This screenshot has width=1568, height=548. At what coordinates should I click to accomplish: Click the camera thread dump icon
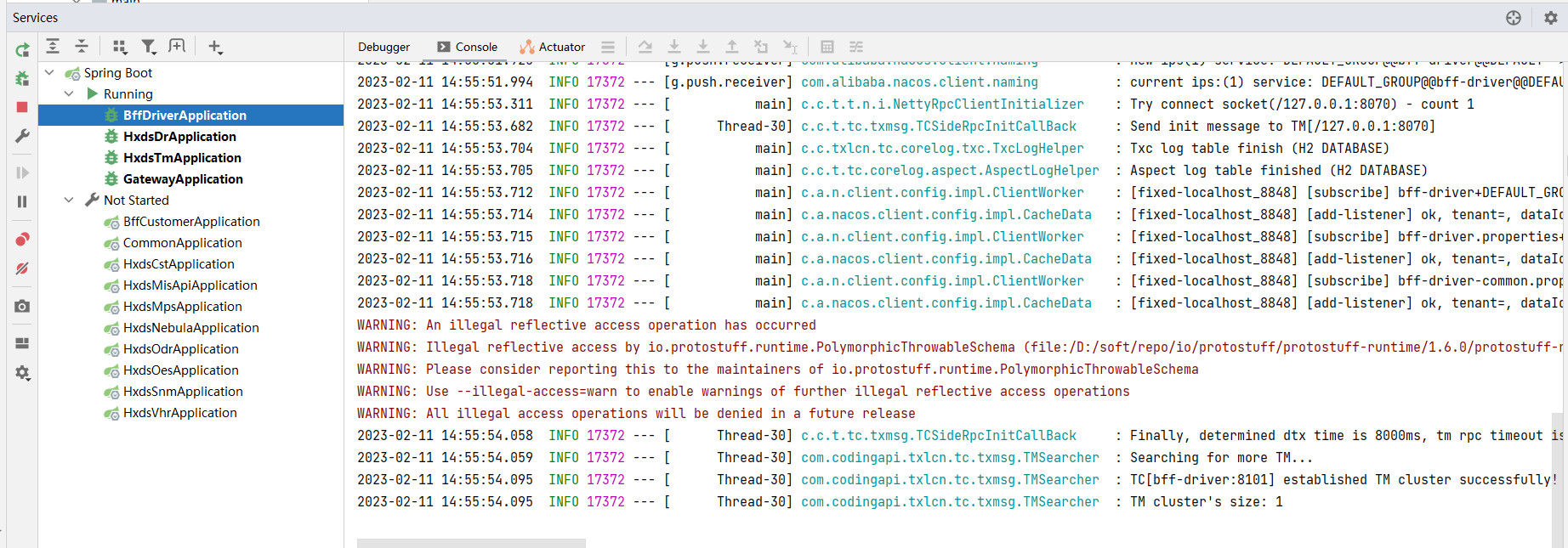pos(22,306)
